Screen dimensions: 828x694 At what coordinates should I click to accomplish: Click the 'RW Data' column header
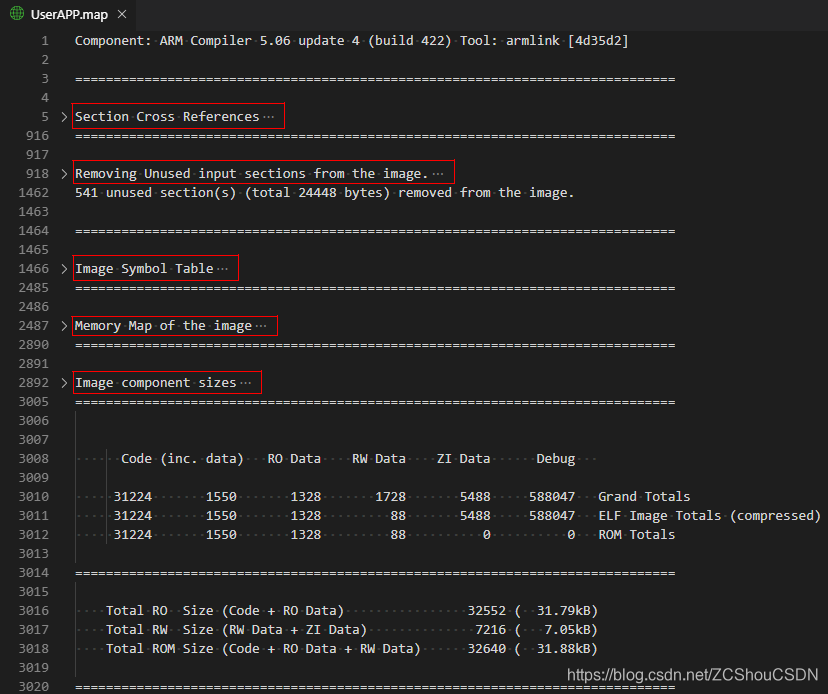(x=379, y=459)
